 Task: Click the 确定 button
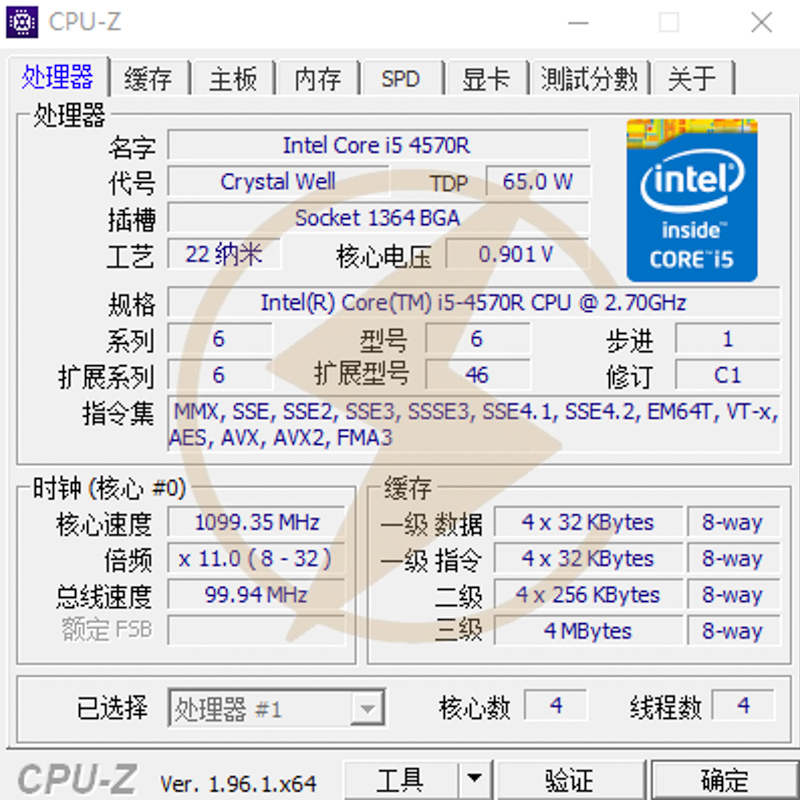(724, 780)
